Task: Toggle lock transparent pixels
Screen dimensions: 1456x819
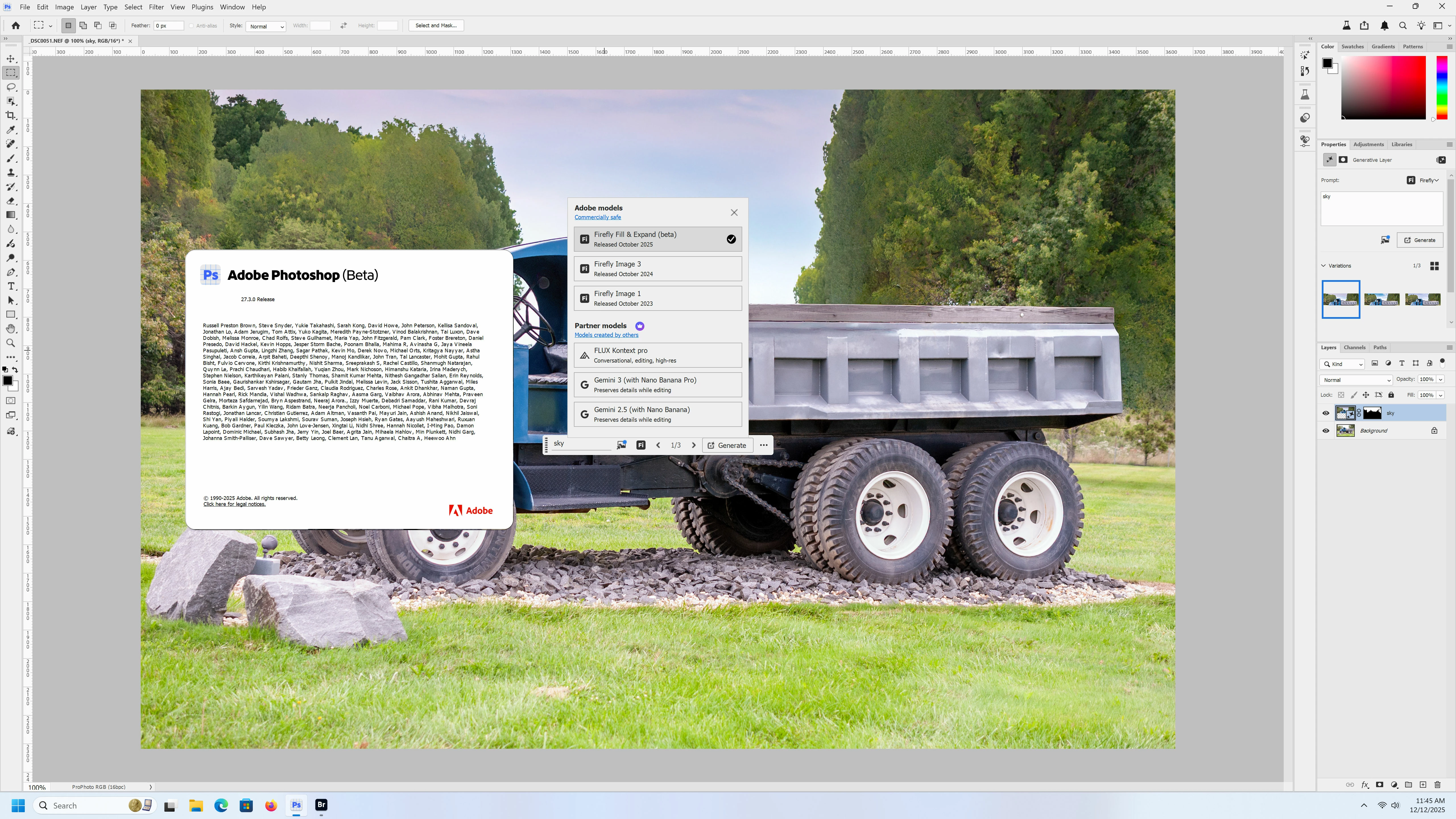Action: pos(1341,395)
